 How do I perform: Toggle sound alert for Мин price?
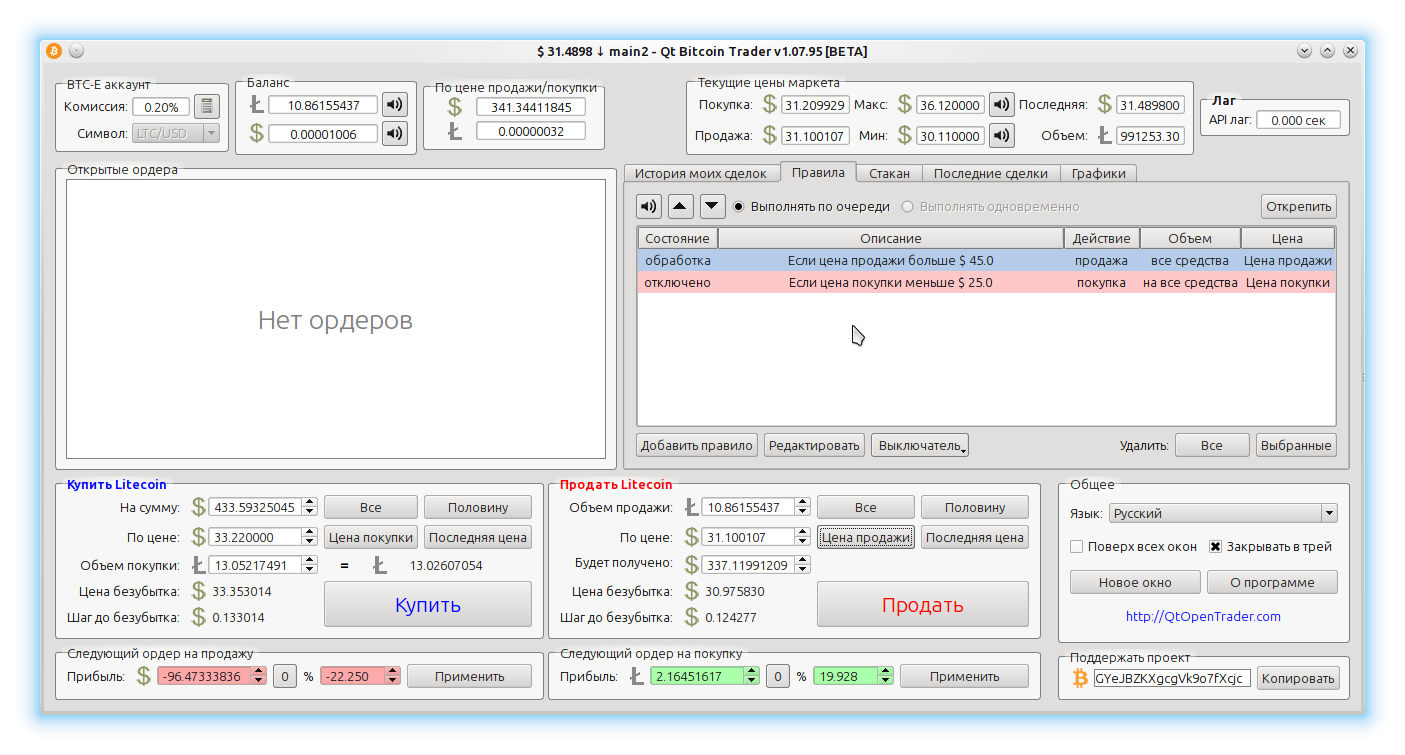pyautogui.click(x=1002, y=135)
